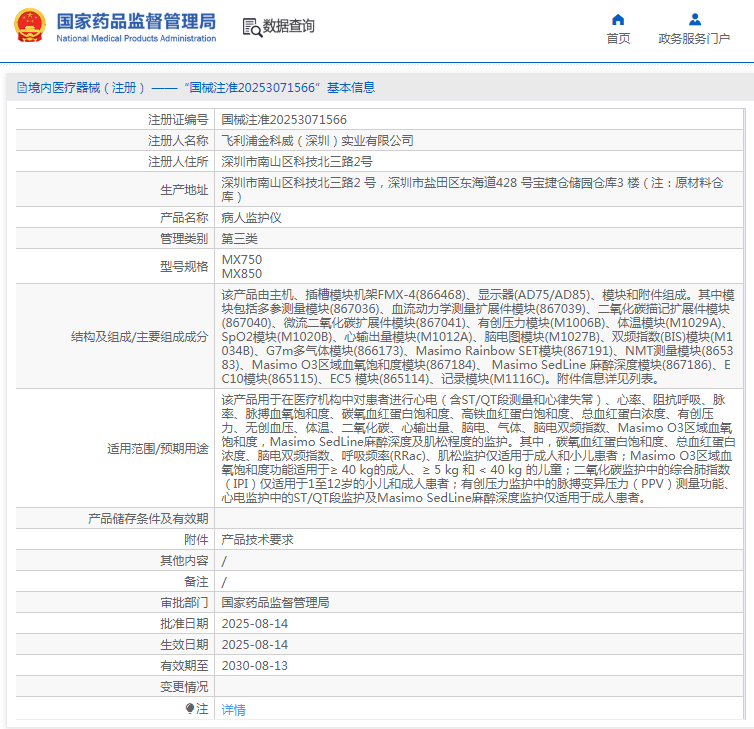Viewport: 754px width, 729px height.
Task: Click the 生产地址 label
Action: click(184, 190)
